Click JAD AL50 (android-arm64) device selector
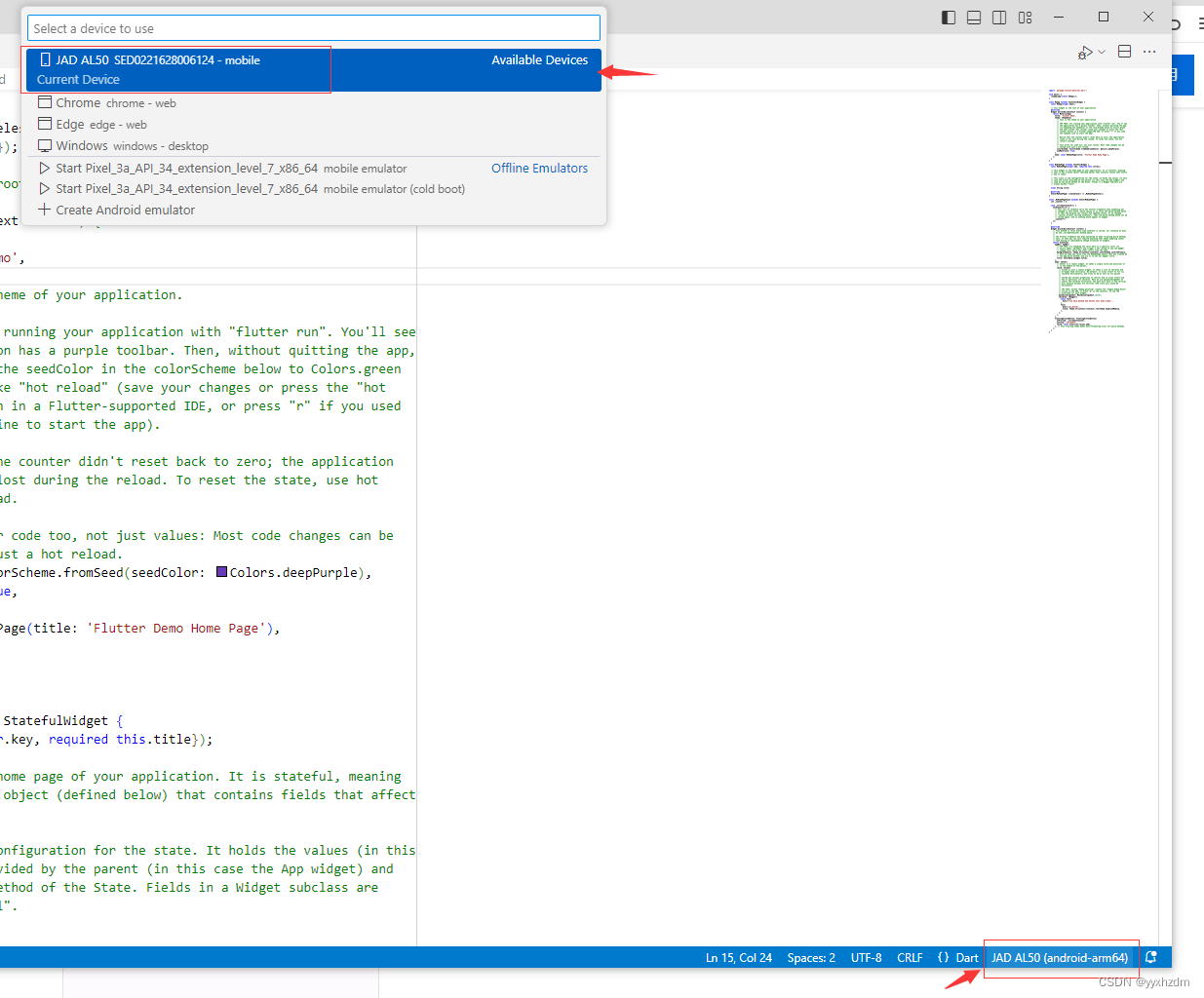The width and height of the screenshot is (1204, 998). pyautogui.click(x=1061, y=957)
